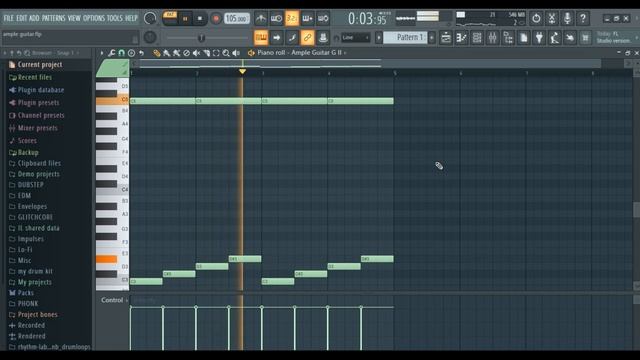Click the circular arrow undo history icon
The height and width of the screenshot is (360, 640).
(x=536, y=18)
